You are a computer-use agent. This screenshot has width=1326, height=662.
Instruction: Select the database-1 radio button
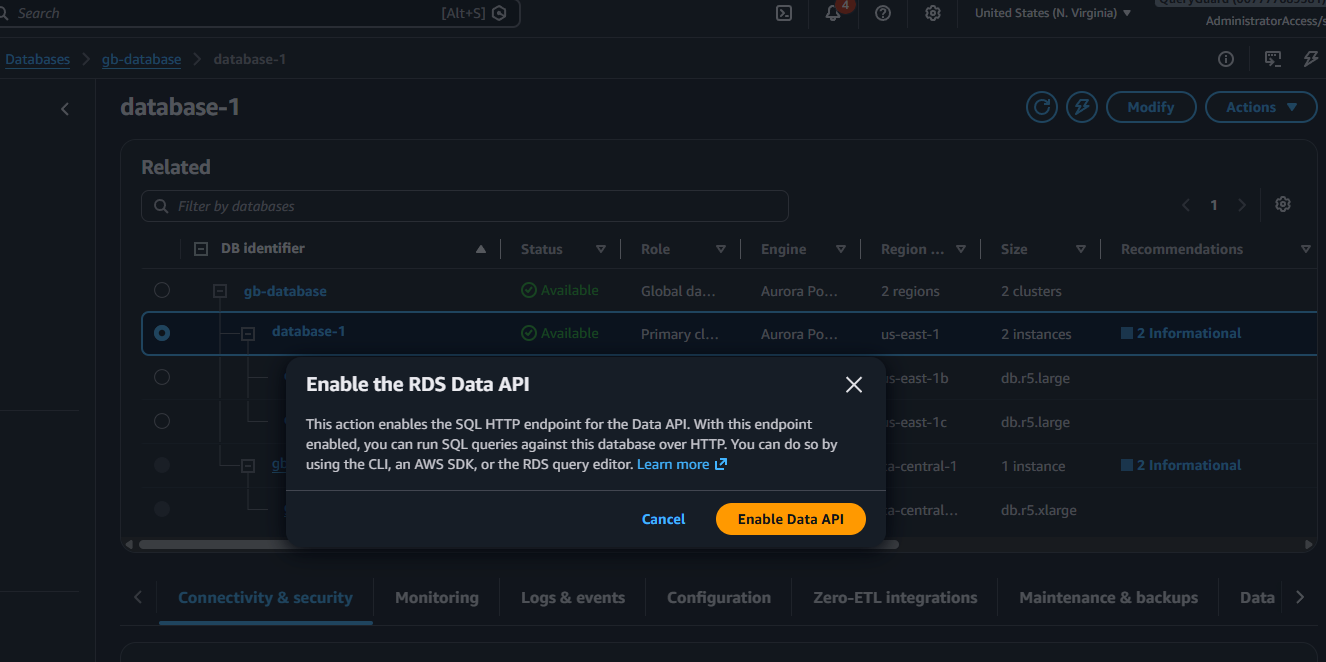pyautogui.click(x=162, y=333)
